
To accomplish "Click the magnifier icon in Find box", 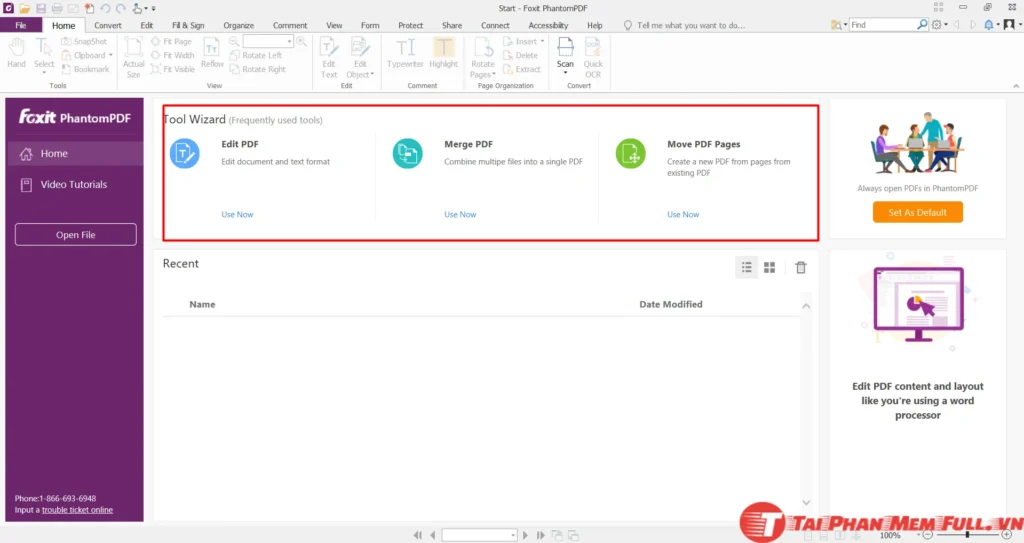I will point(921,25).
